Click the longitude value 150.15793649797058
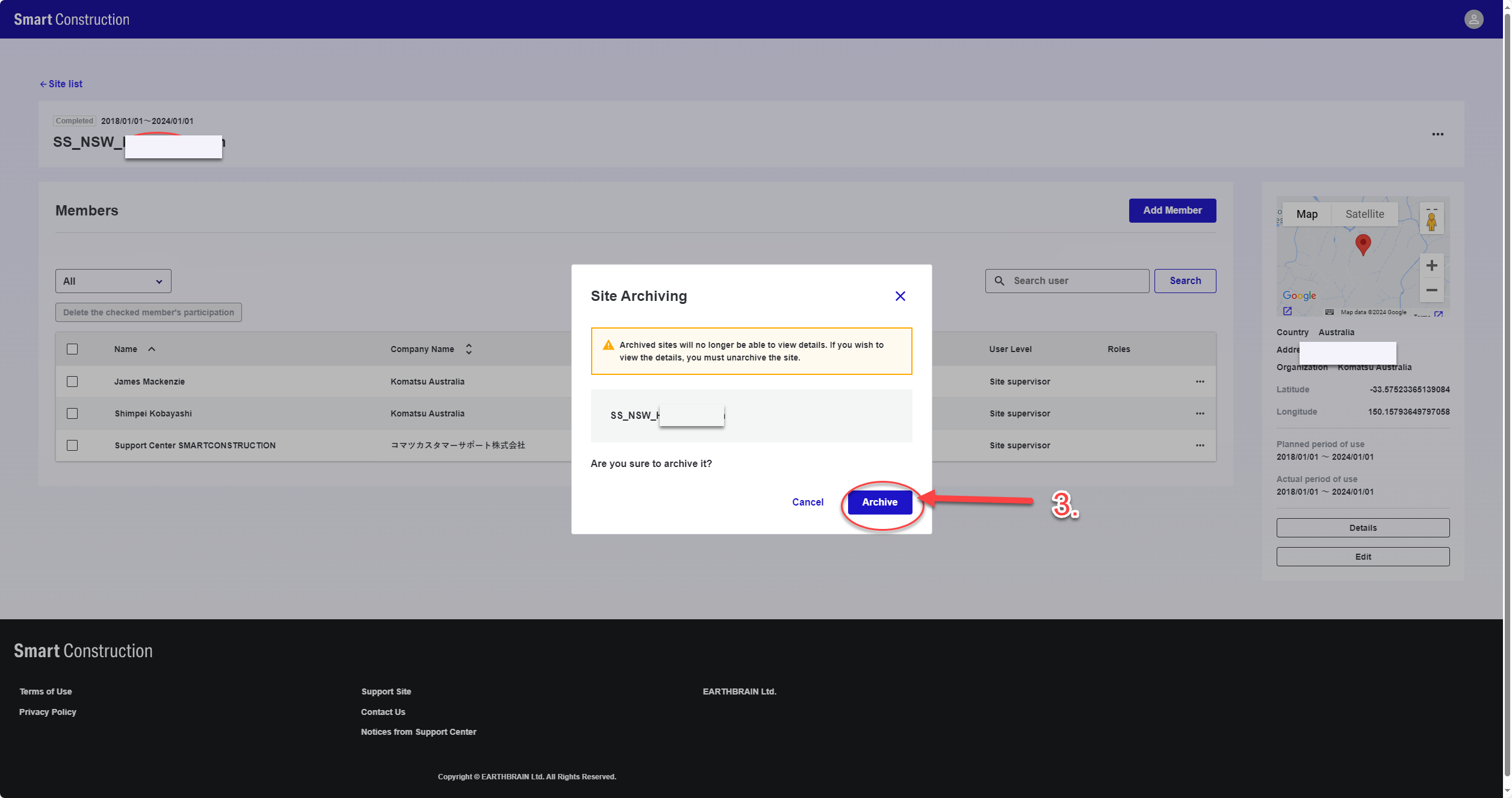Screen dimensions: 1512x798 point(1408,412)
